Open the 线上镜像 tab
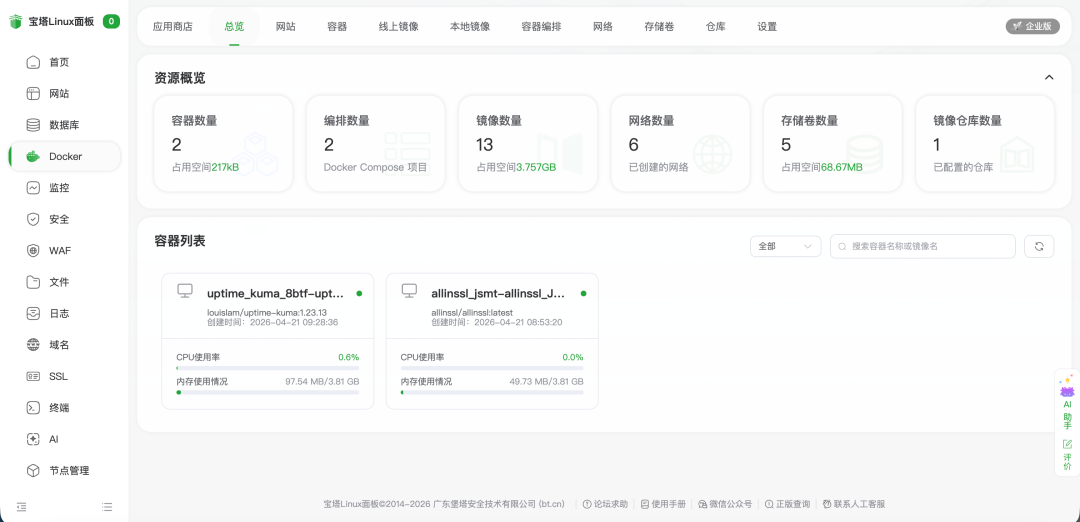The image size is (1080, 522). pos(398,27)
